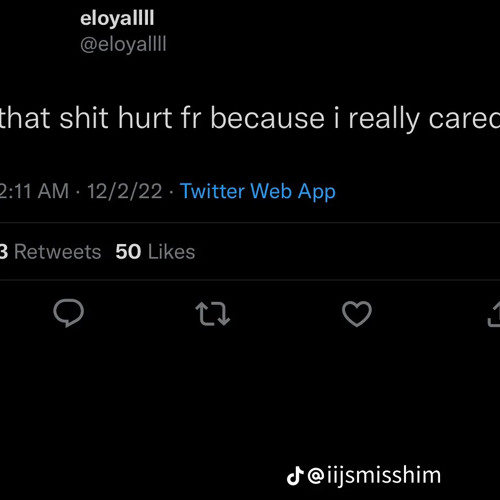500x500 pixels.
Task: Click the word "really" in the tweet
Action: point(384,119)
